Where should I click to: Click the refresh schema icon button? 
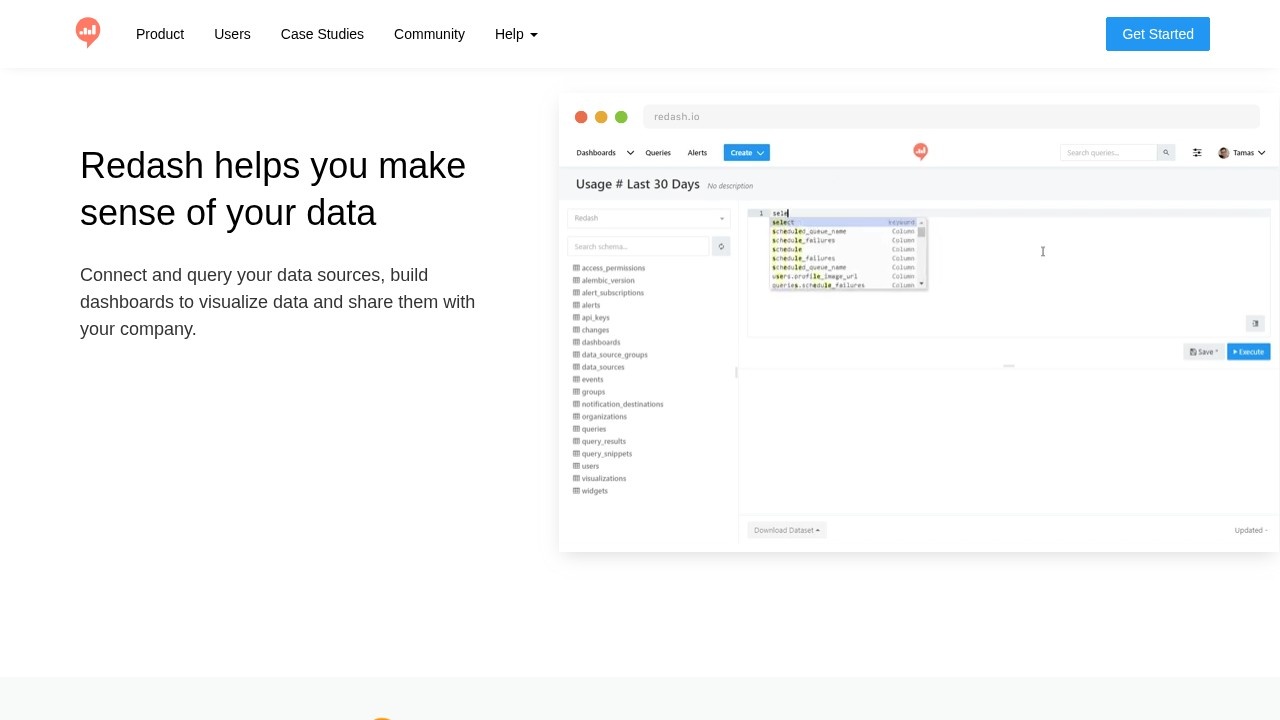click(721, 246)
